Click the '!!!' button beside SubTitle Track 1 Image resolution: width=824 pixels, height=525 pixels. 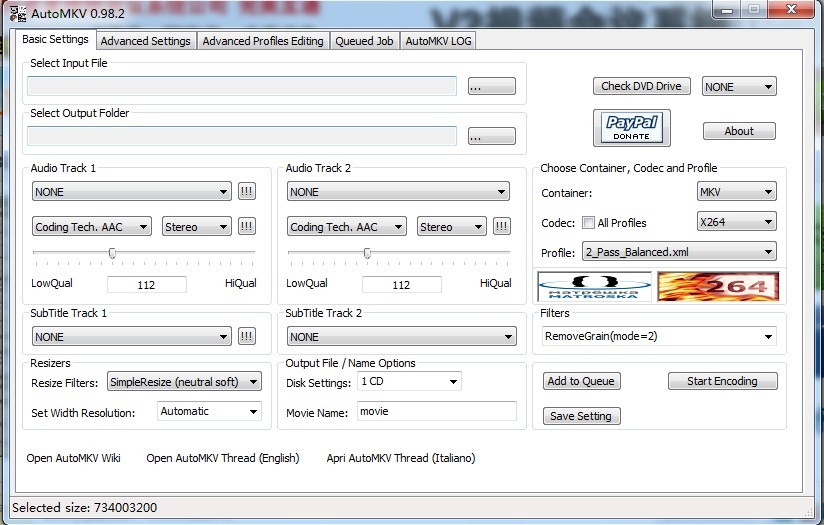point(246,337)
